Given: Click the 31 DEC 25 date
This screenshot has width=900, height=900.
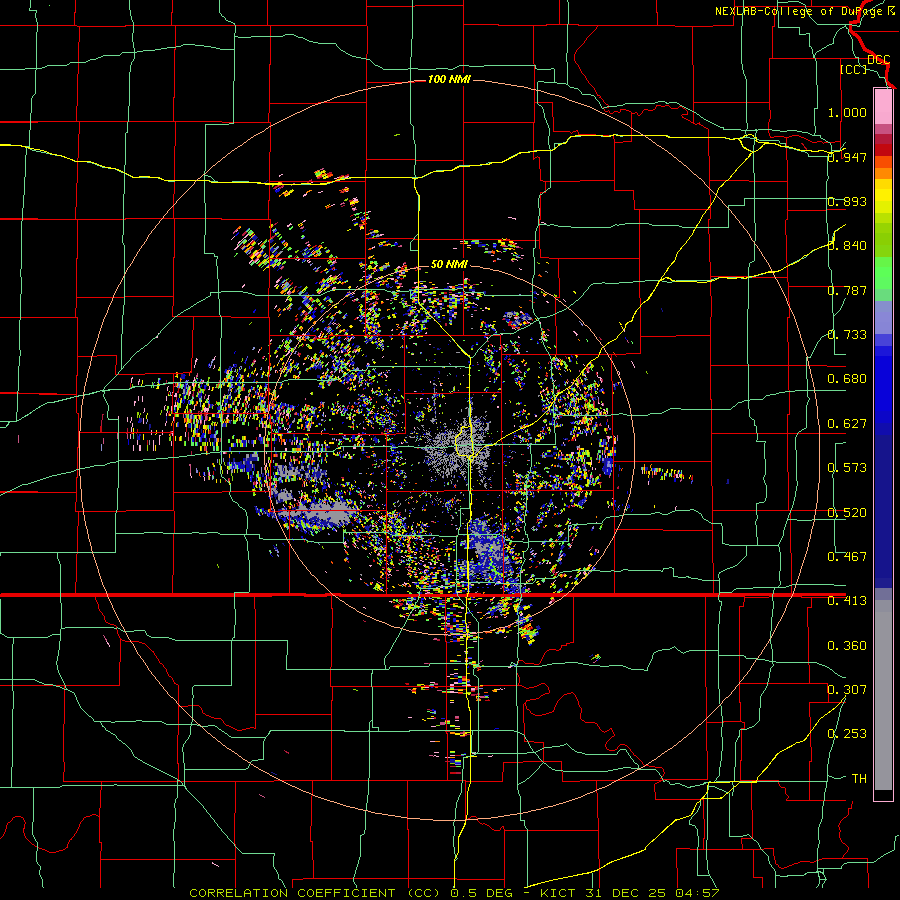Looking at the screenshot, I should pyautogui.click(x=626, y=893).
